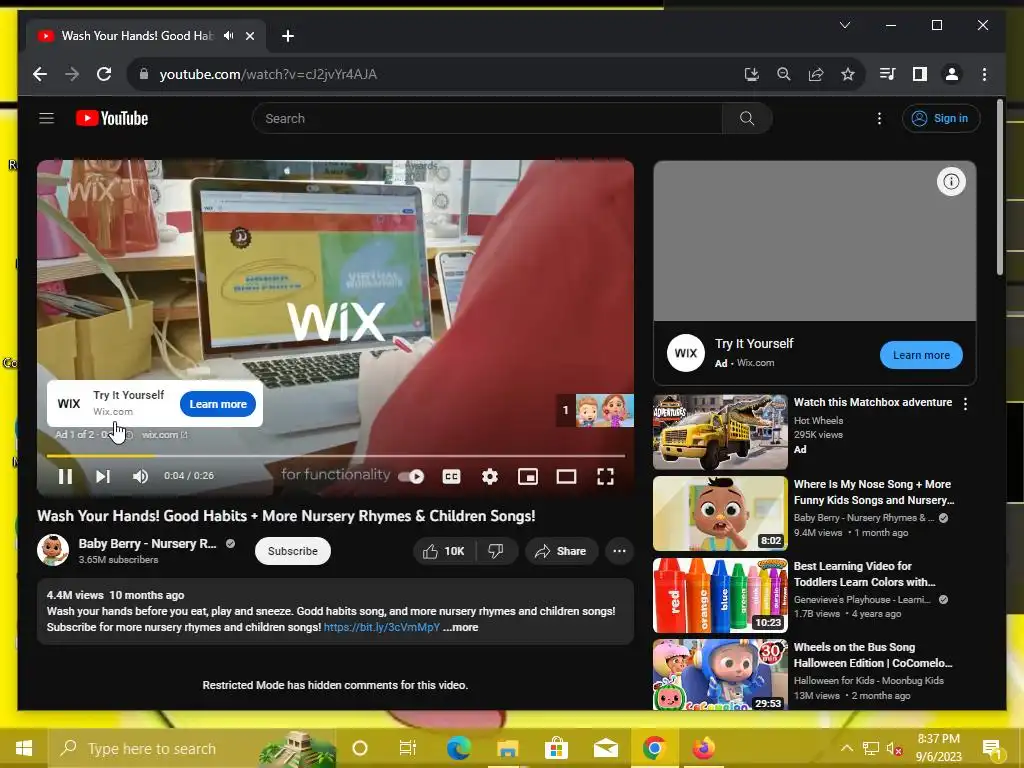Launch Microsoft Edge from the taskbar
Image resolution: width=1024 pixels, height=768 pixels.
click(458, 748)
